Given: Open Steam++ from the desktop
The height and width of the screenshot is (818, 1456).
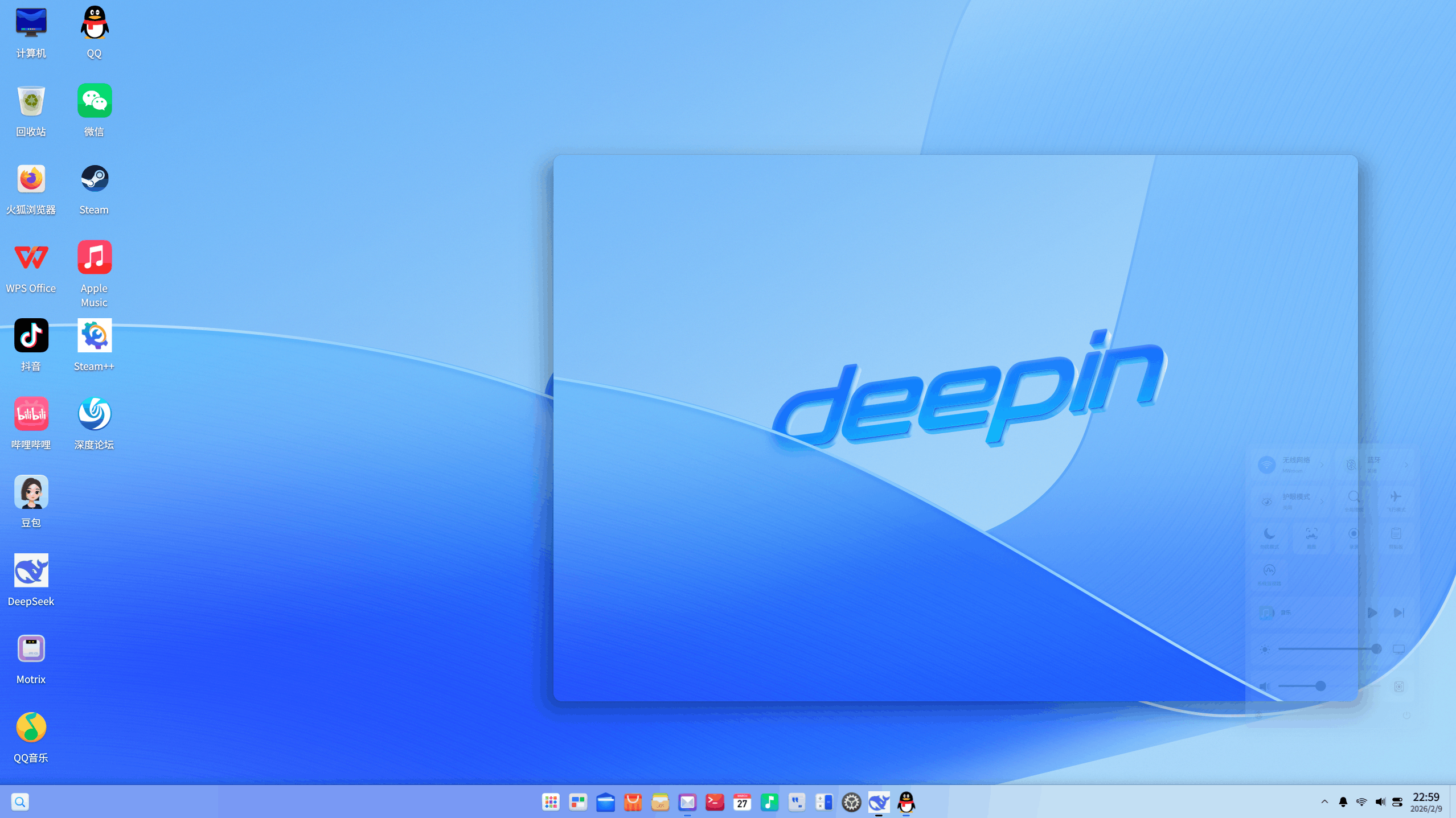Looking at the screenshot, I should click(94, 336).
